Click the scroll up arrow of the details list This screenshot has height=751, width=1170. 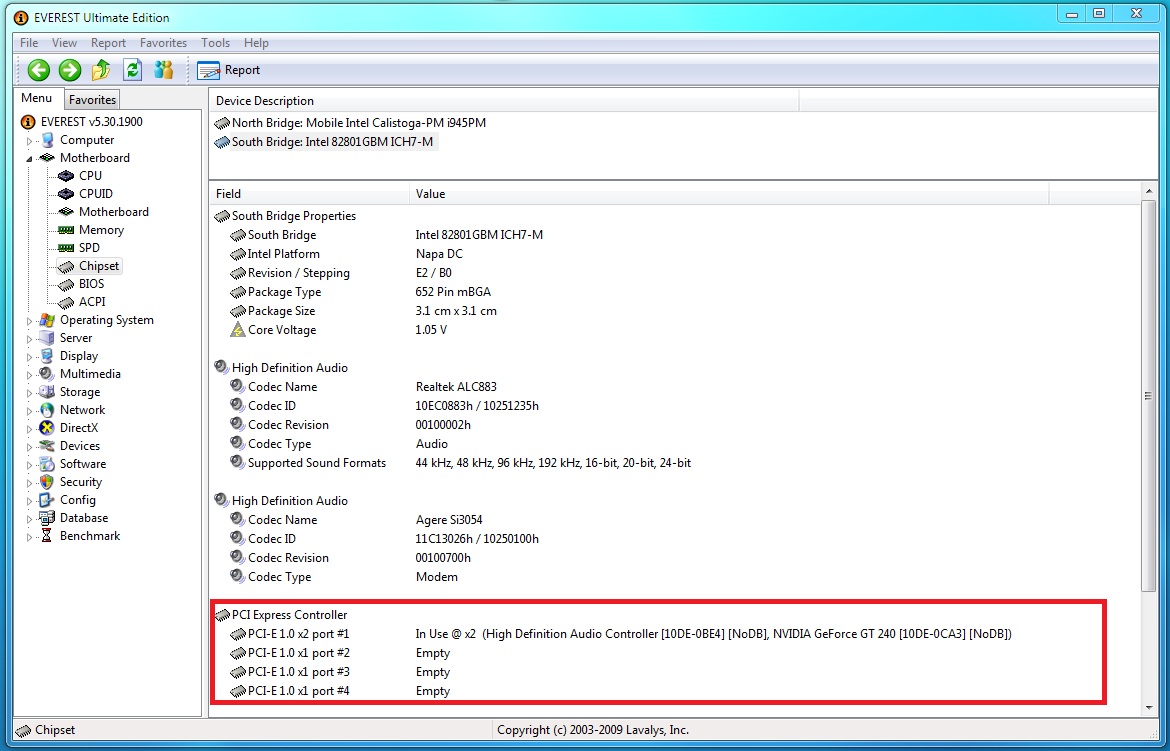(x=1148, y=192)
